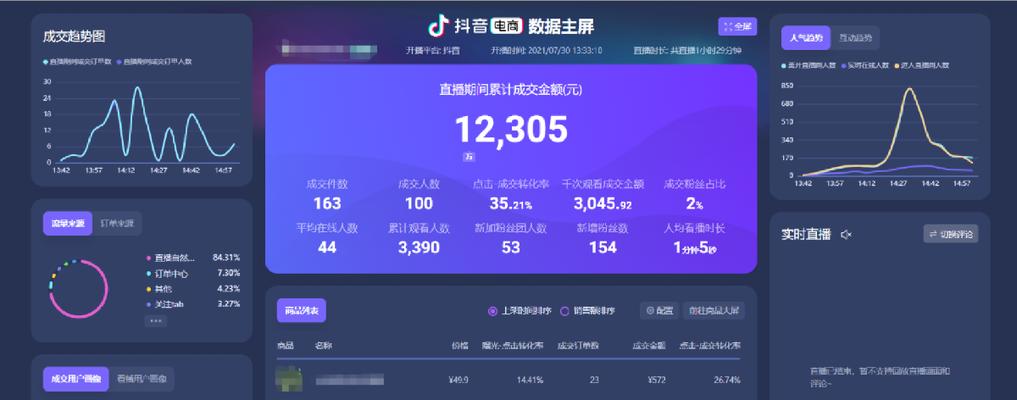Click the 累计观看人数 value 3,390

tap(419, 247)
